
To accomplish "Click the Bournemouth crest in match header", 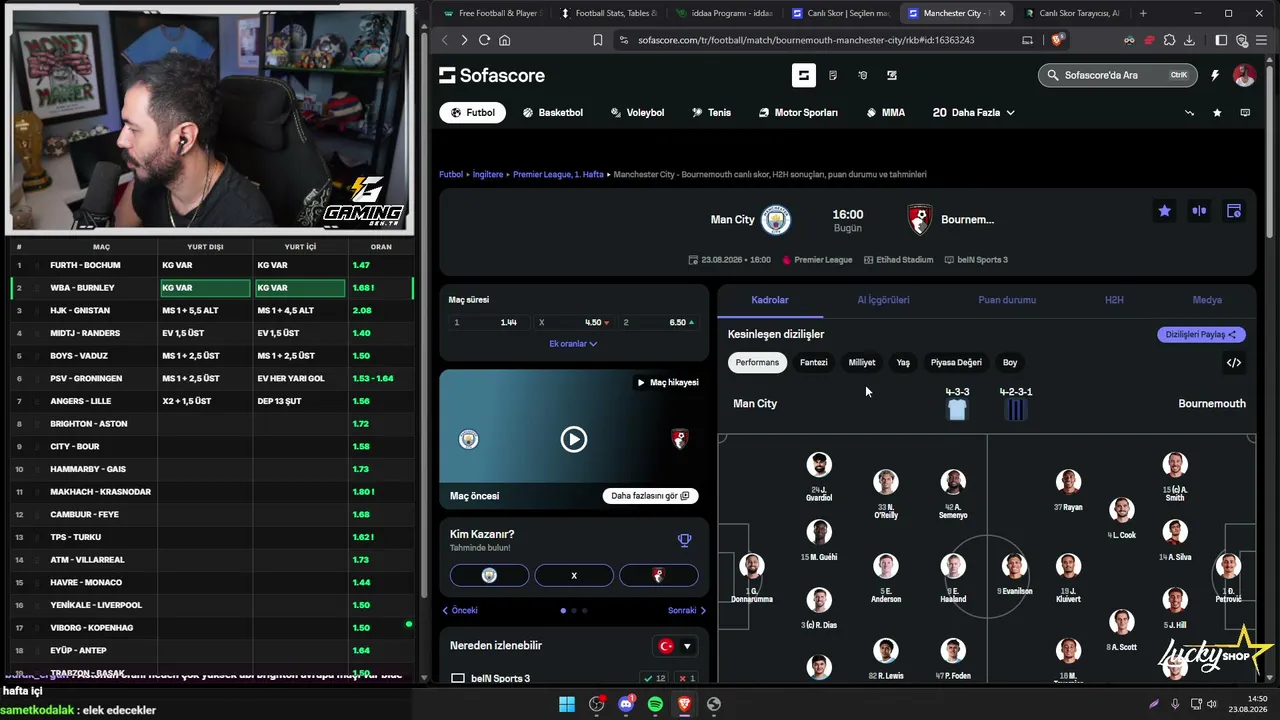I will [x=920, y=220].
